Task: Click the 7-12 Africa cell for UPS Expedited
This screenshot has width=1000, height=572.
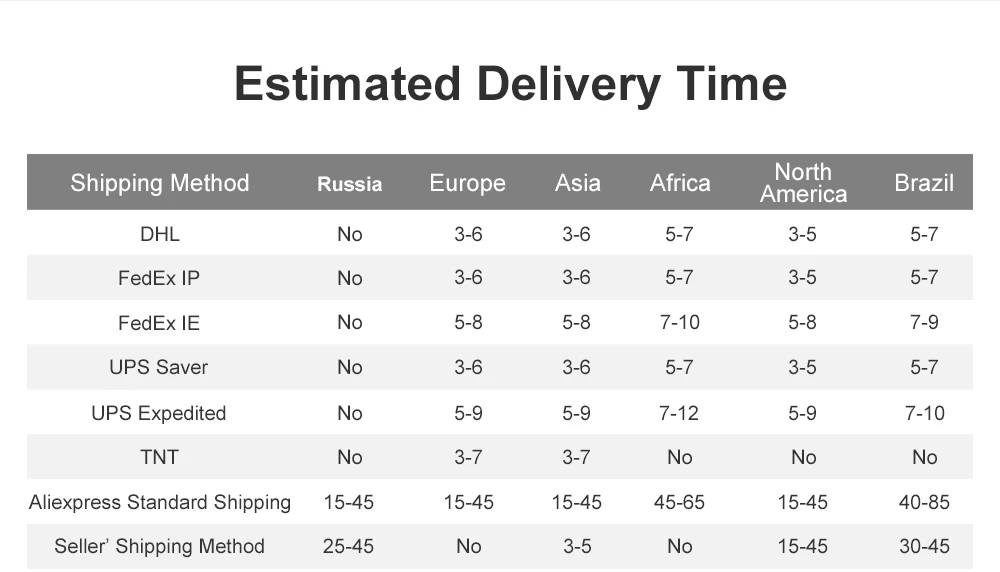Action: tap(679, 413)
